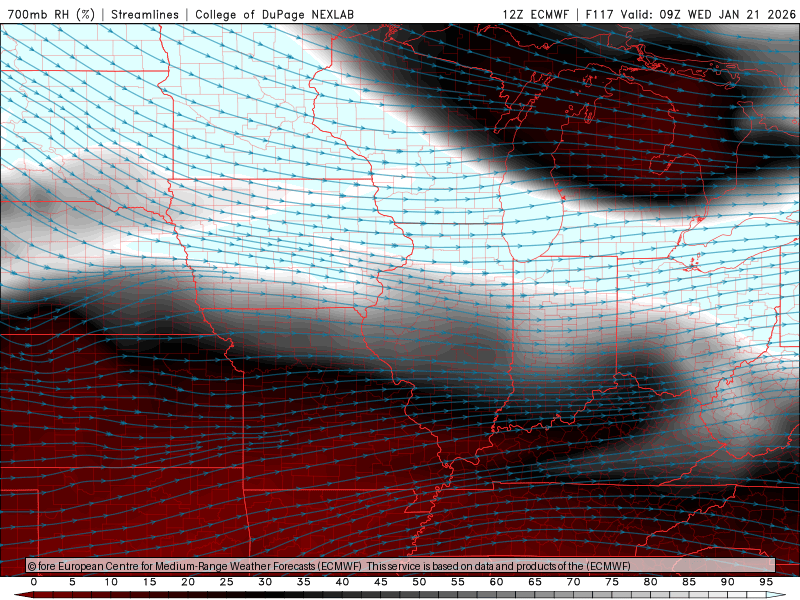Click the "45" label on the color scale
800x600 pixels.
pyautogui.click(x=381, y=582)
